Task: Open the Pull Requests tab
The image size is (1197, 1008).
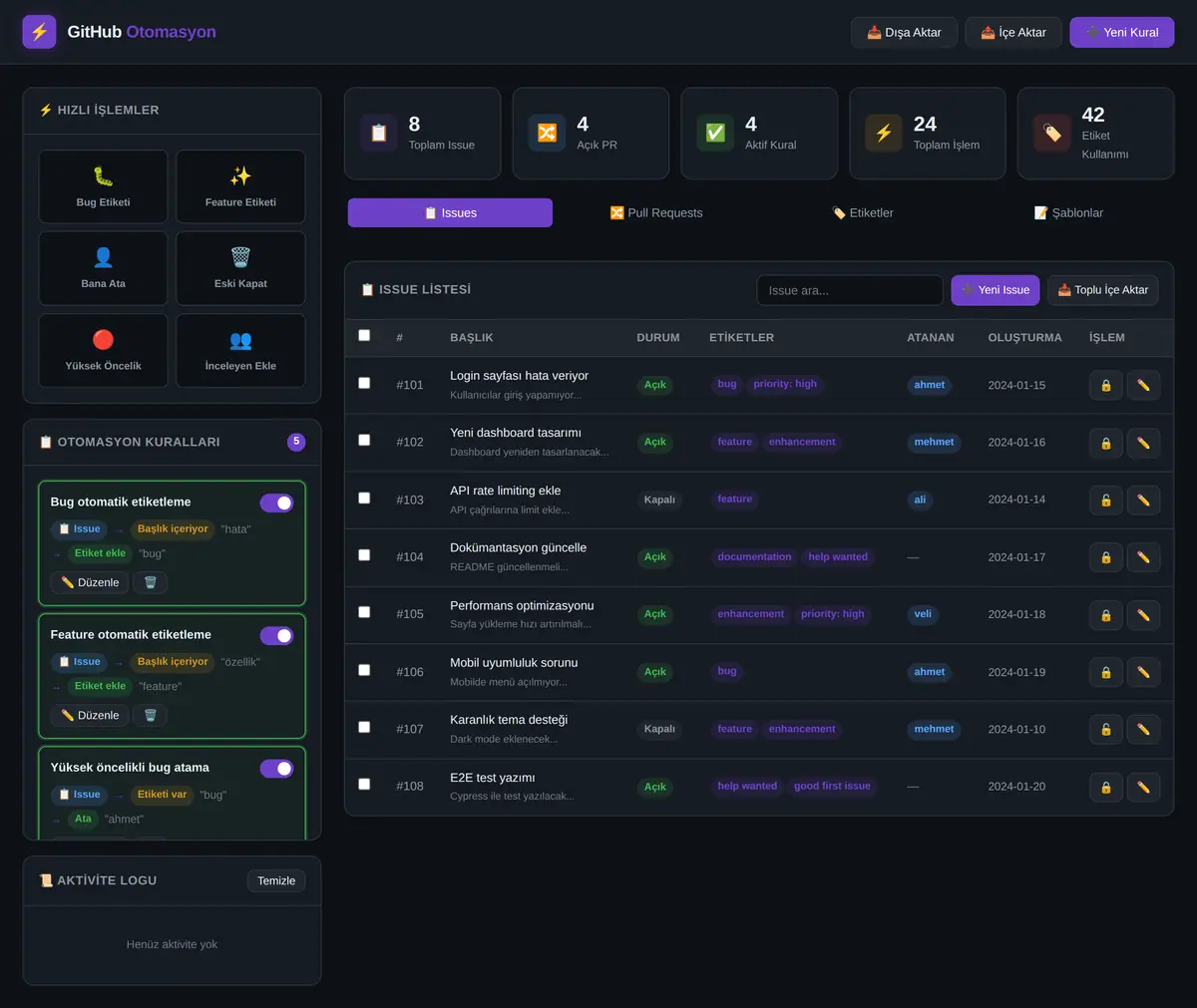Action: pos(656,212)
